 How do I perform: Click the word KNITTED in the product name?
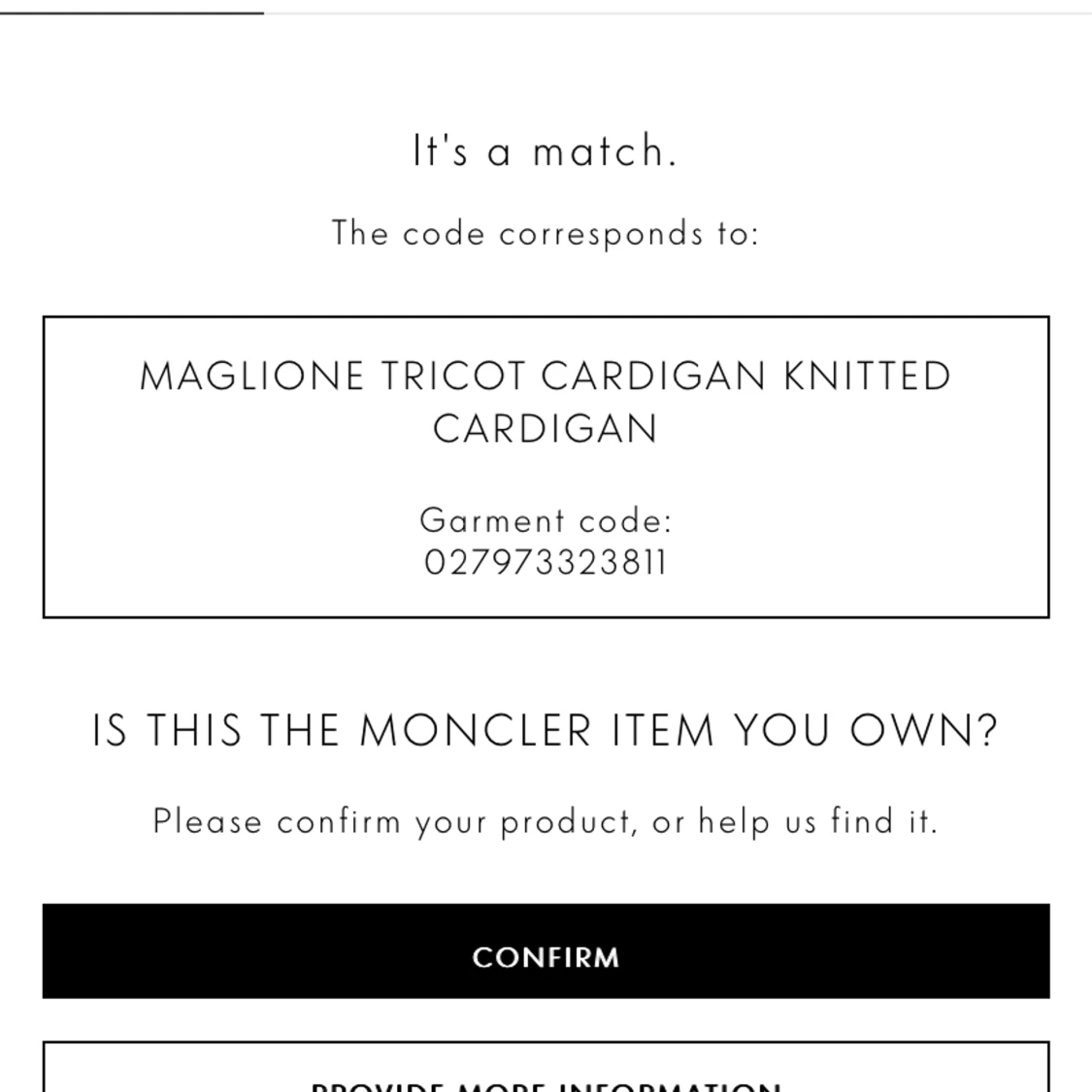pos(867,376)
